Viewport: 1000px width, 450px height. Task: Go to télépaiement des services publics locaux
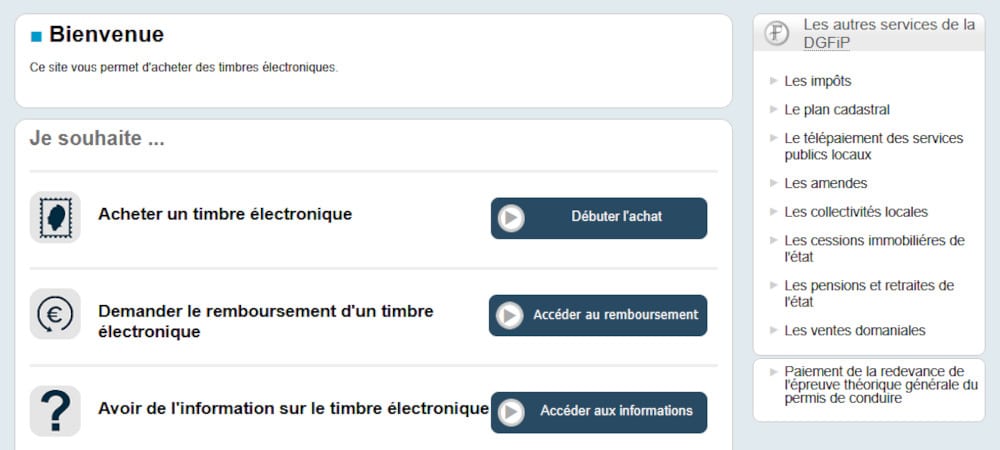pos(873,146)
